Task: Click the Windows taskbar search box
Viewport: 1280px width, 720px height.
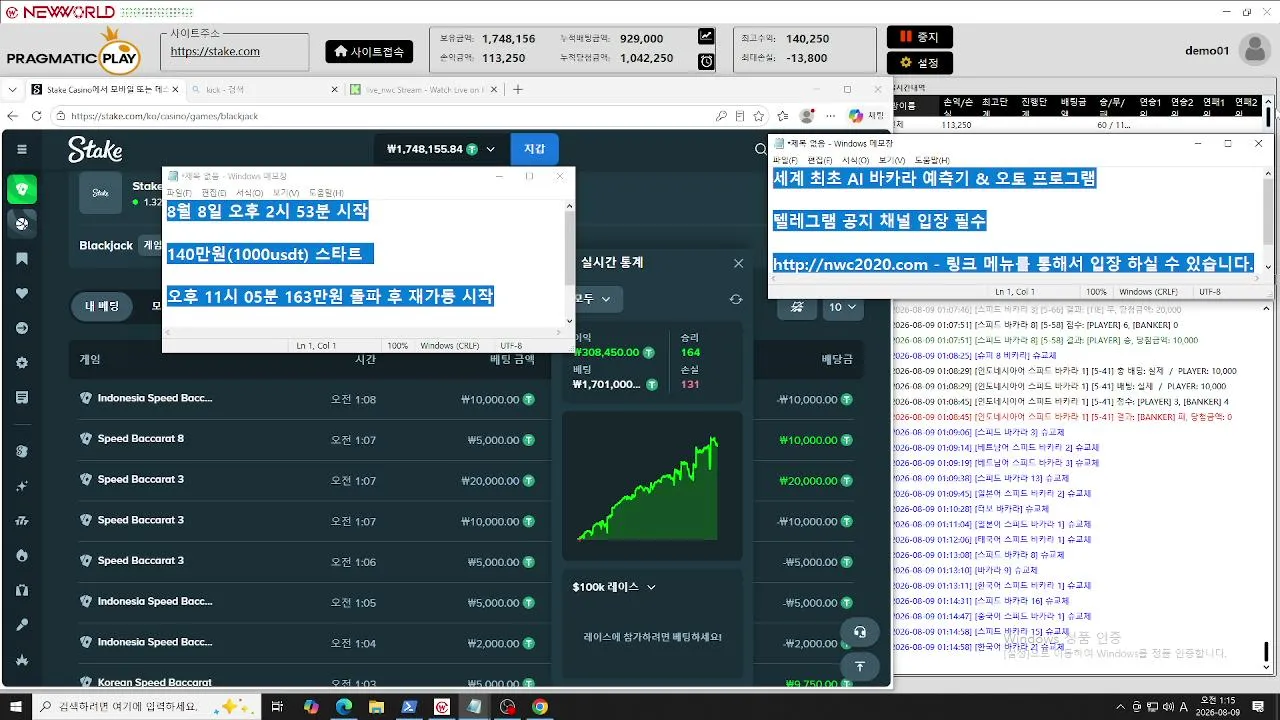Action: (x=149, y=707)
